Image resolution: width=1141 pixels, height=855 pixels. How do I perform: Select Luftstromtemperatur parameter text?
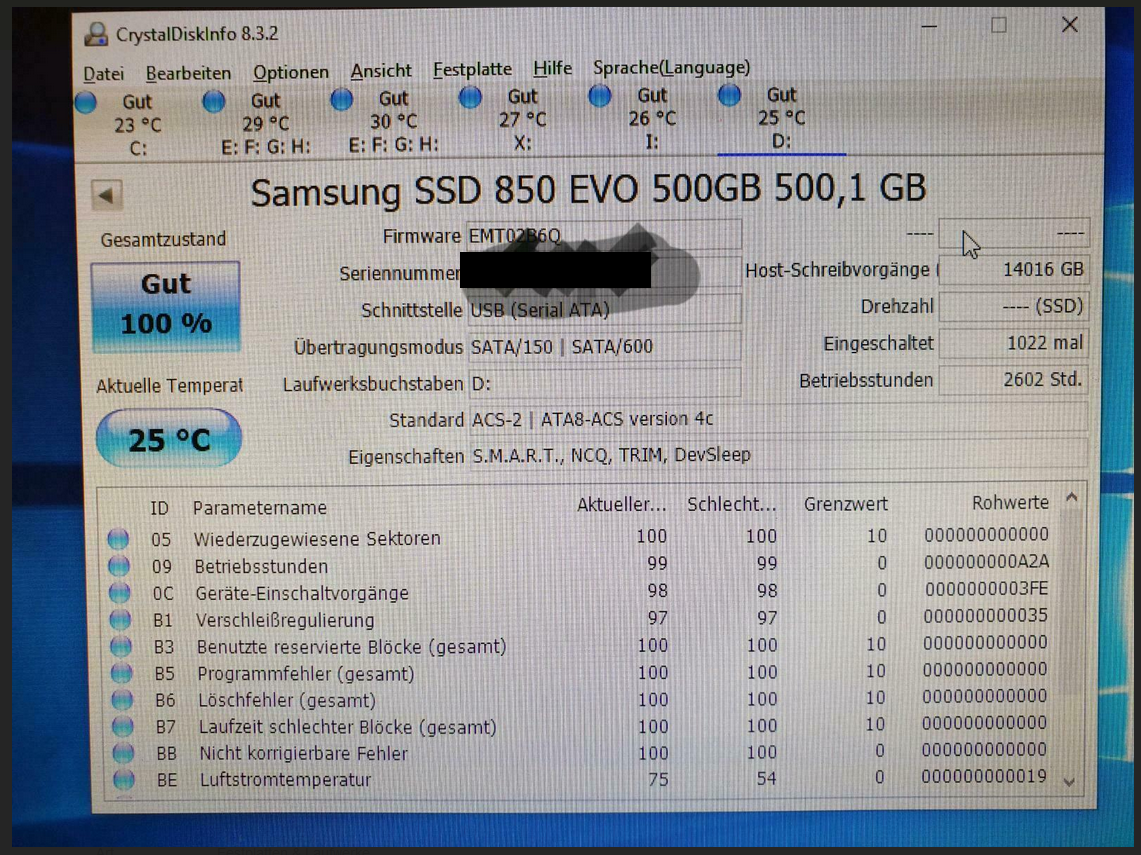click(x=286, y=779)
